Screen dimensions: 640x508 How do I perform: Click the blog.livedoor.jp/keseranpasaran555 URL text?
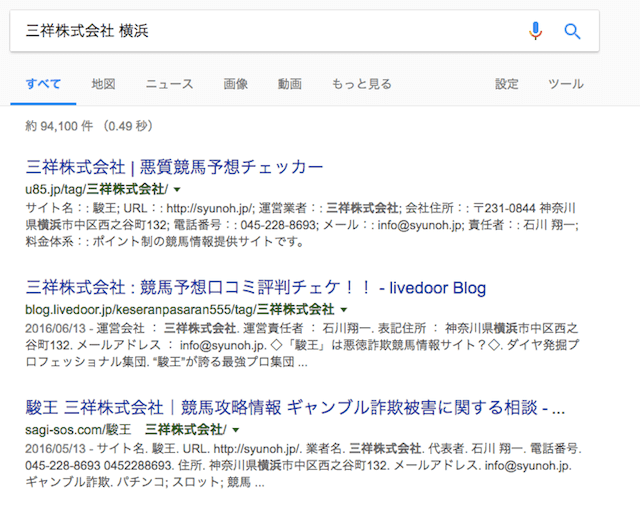click(180, 309)
